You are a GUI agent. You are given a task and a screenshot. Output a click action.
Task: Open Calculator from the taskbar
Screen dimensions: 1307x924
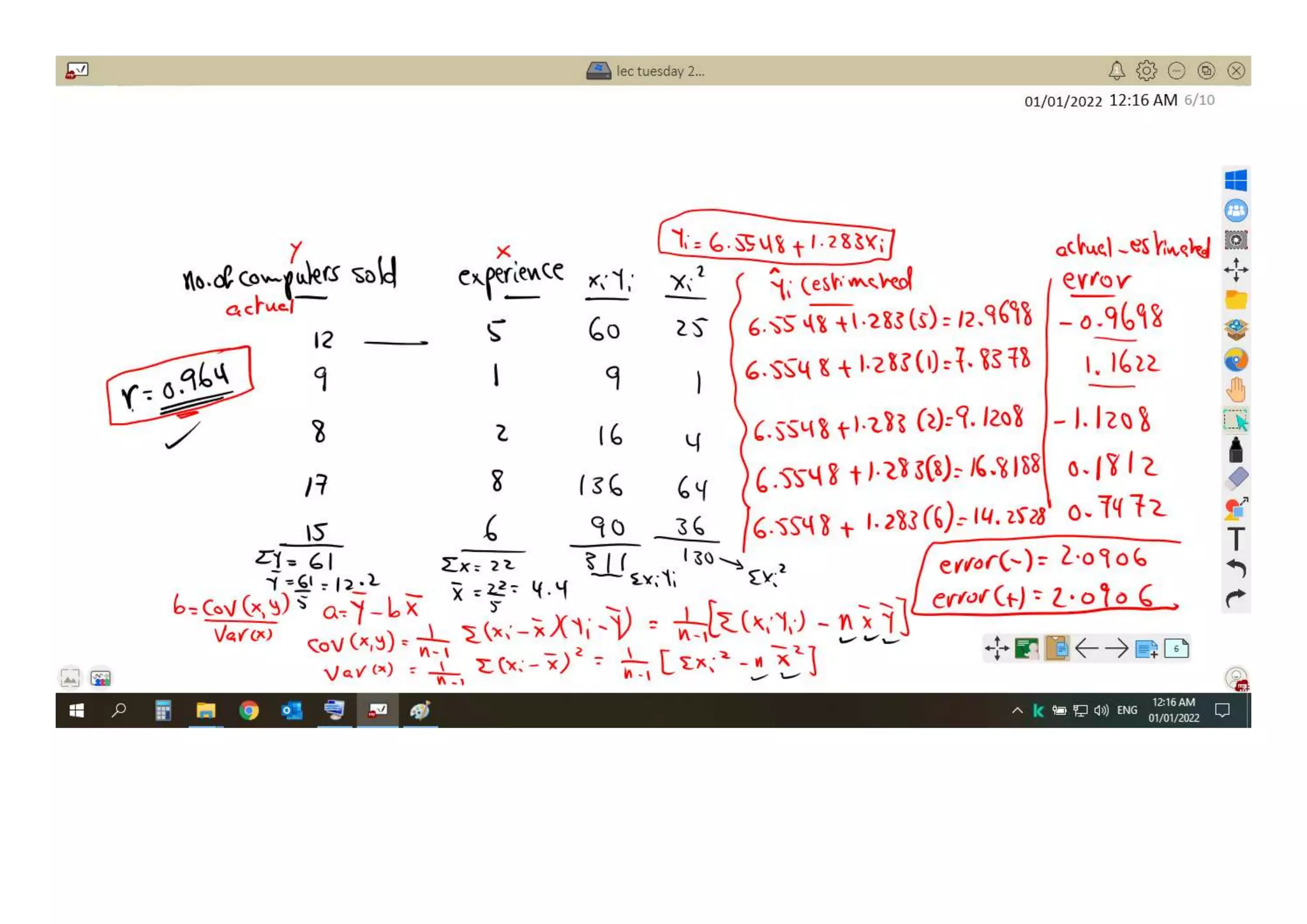[163, 710]
